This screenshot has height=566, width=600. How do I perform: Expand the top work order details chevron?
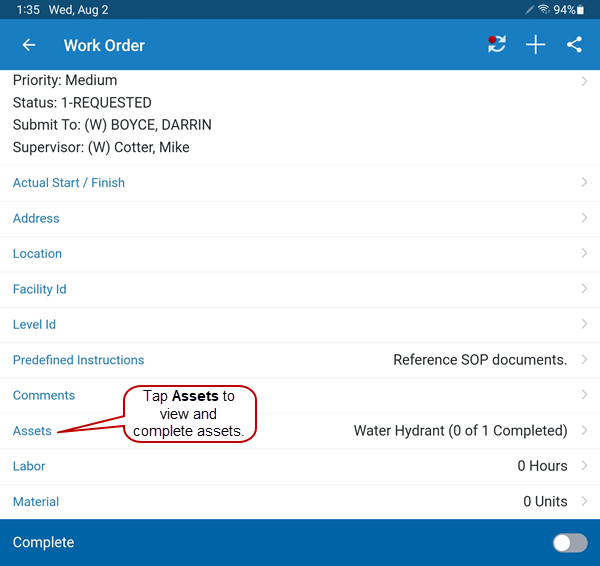coord(584,82)
